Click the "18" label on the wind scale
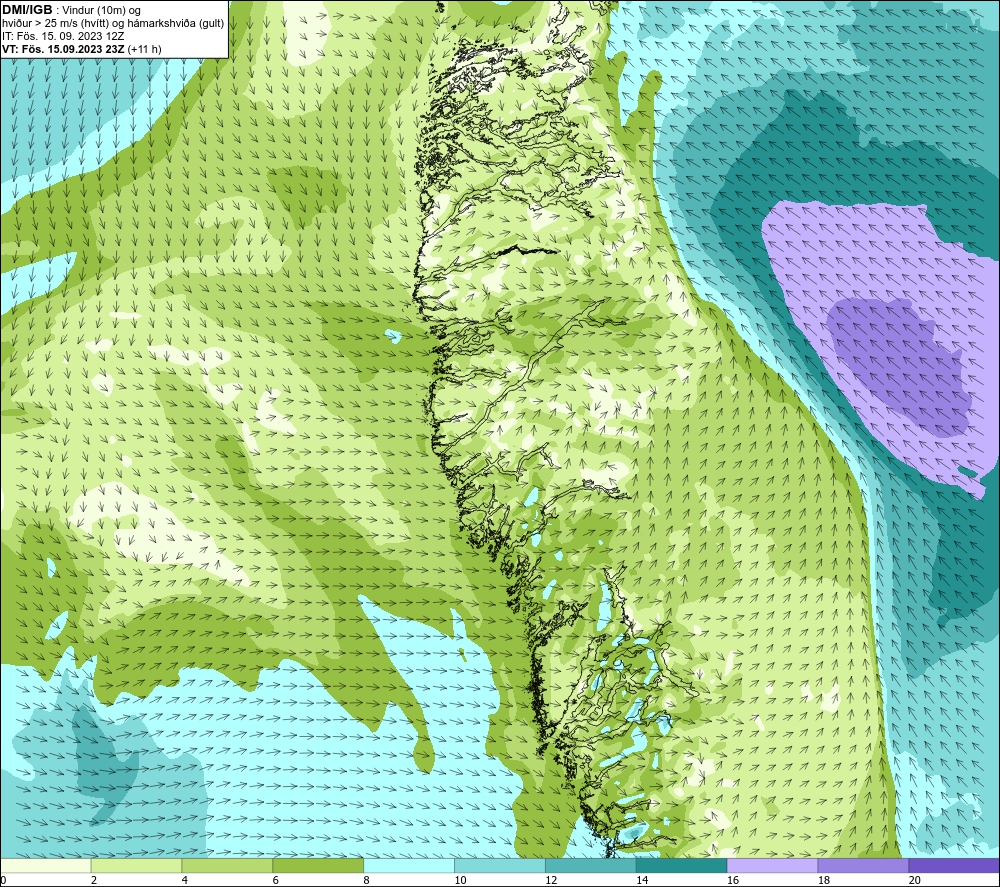 point(824,881)
